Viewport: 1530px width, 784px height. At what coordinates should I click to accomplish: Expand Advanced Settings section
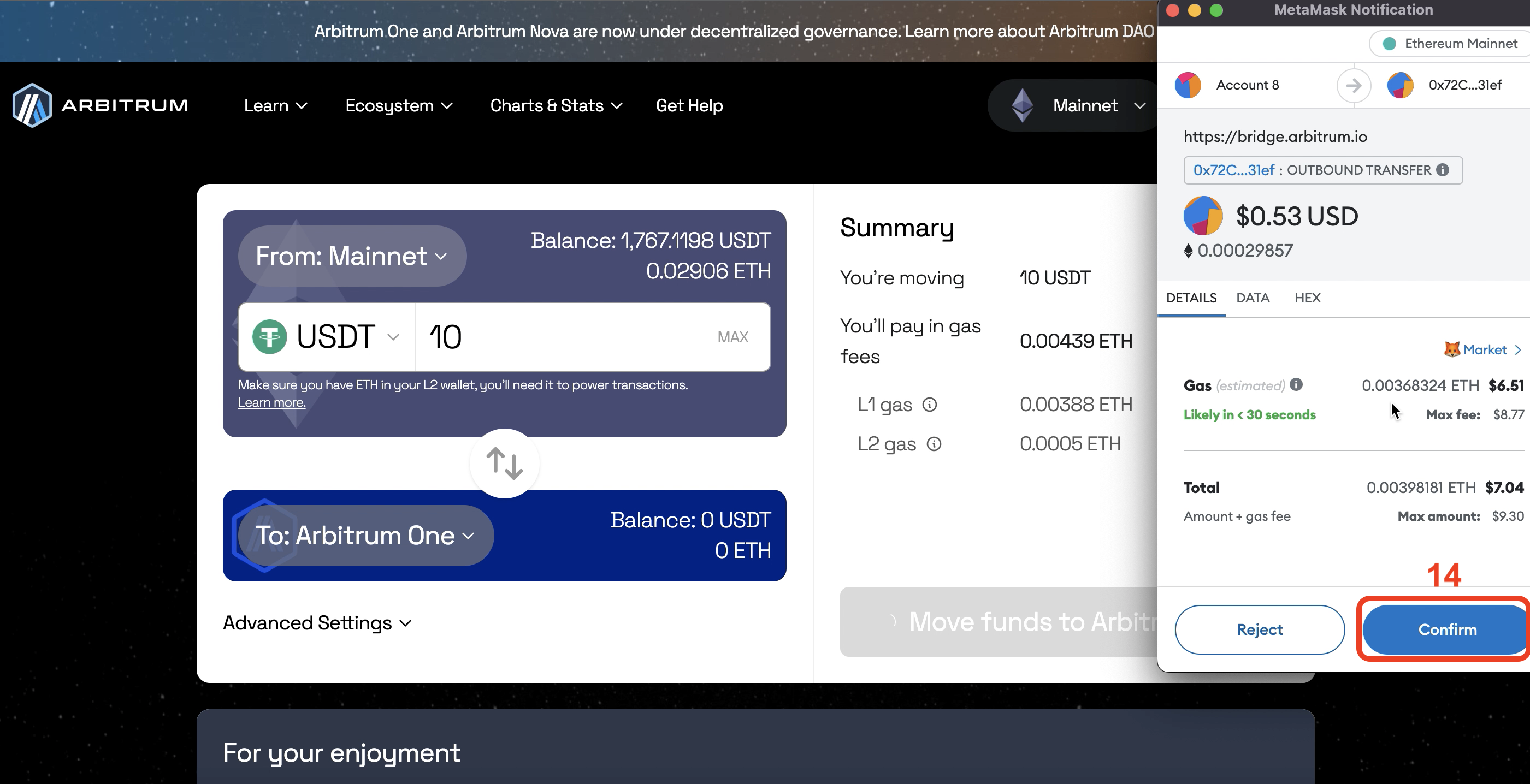click(x=317, y=623)
